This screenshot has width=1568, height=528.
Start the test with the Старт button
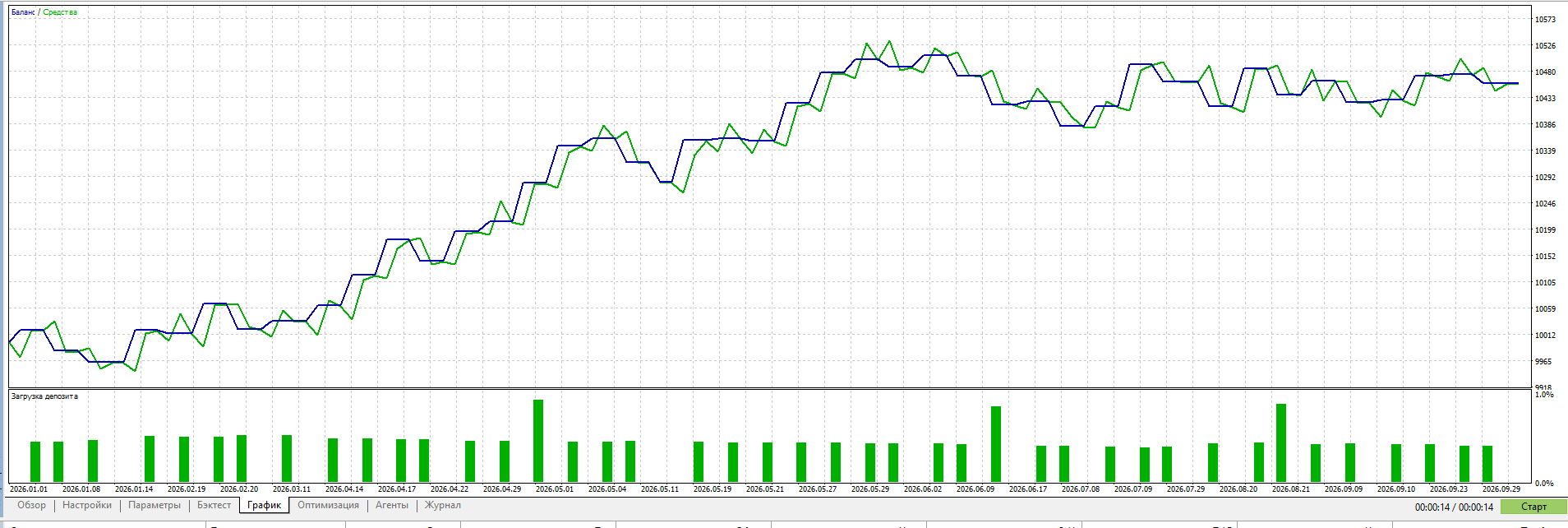(x=1533, y=507)
